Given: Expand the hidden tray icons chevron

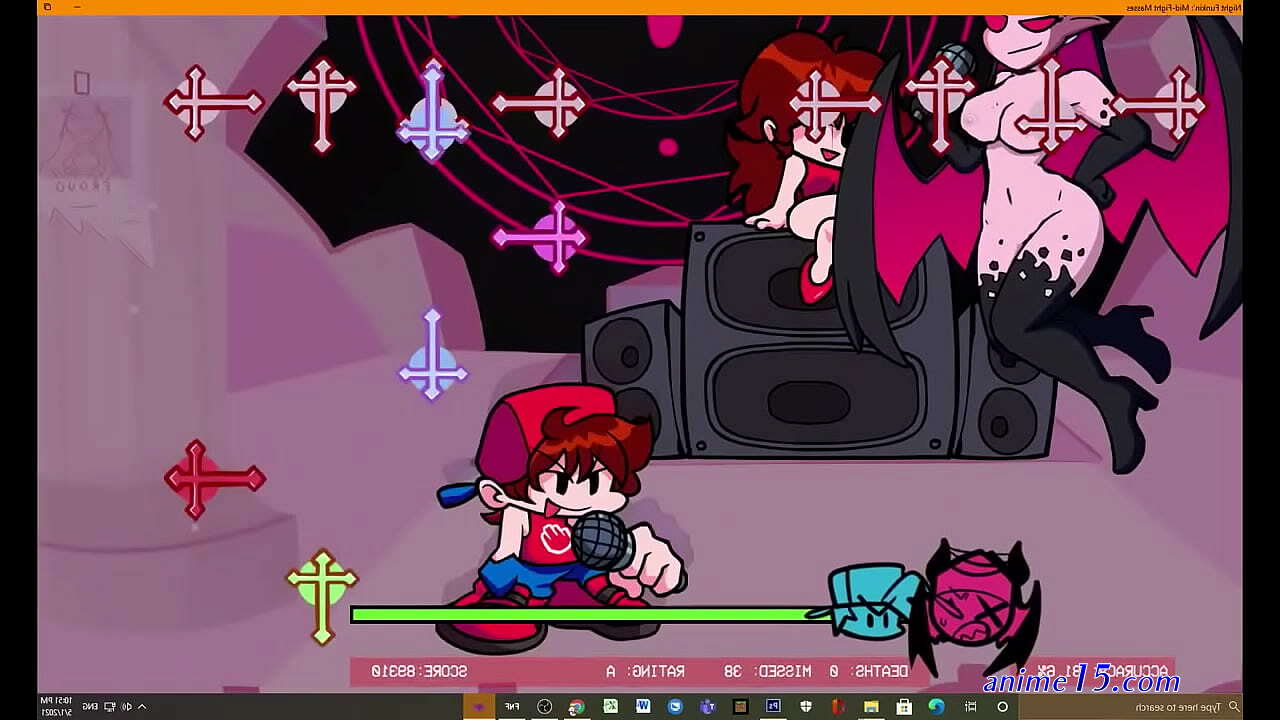Looking at the screenshot, I should [142, 706].
